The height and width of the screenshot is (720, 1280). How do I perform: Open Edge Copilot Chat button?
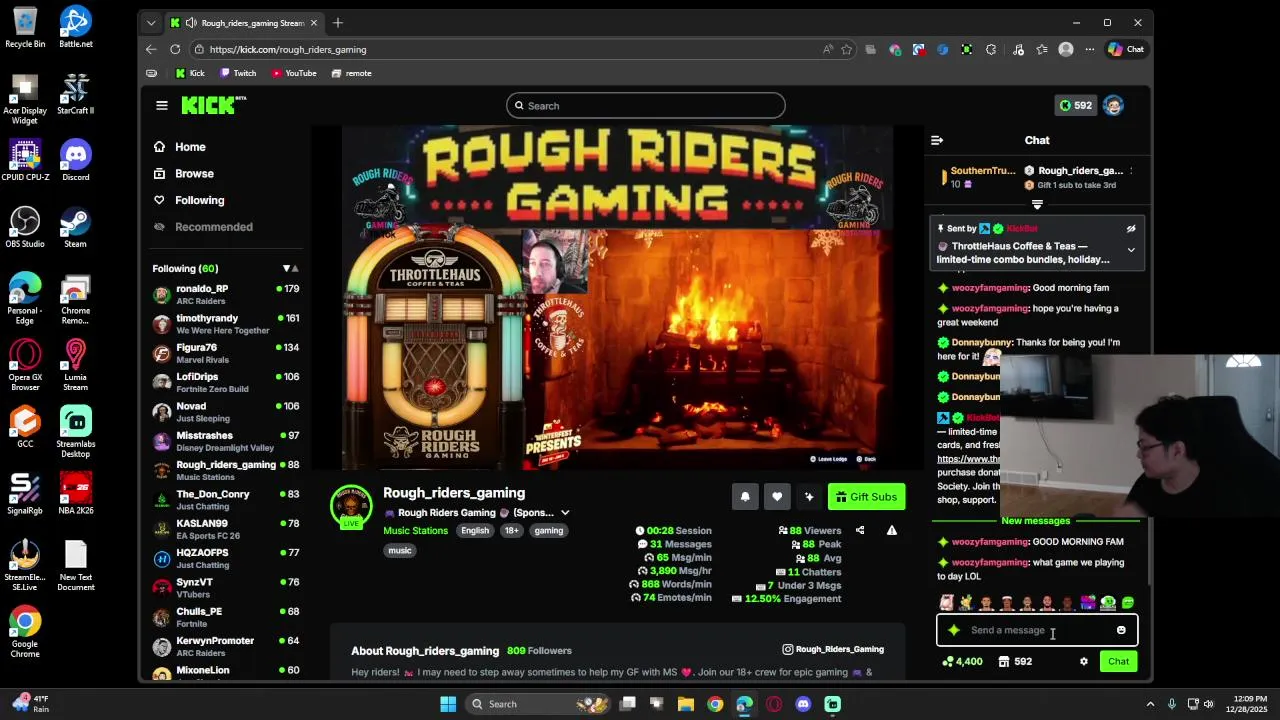click(1126, 49)
